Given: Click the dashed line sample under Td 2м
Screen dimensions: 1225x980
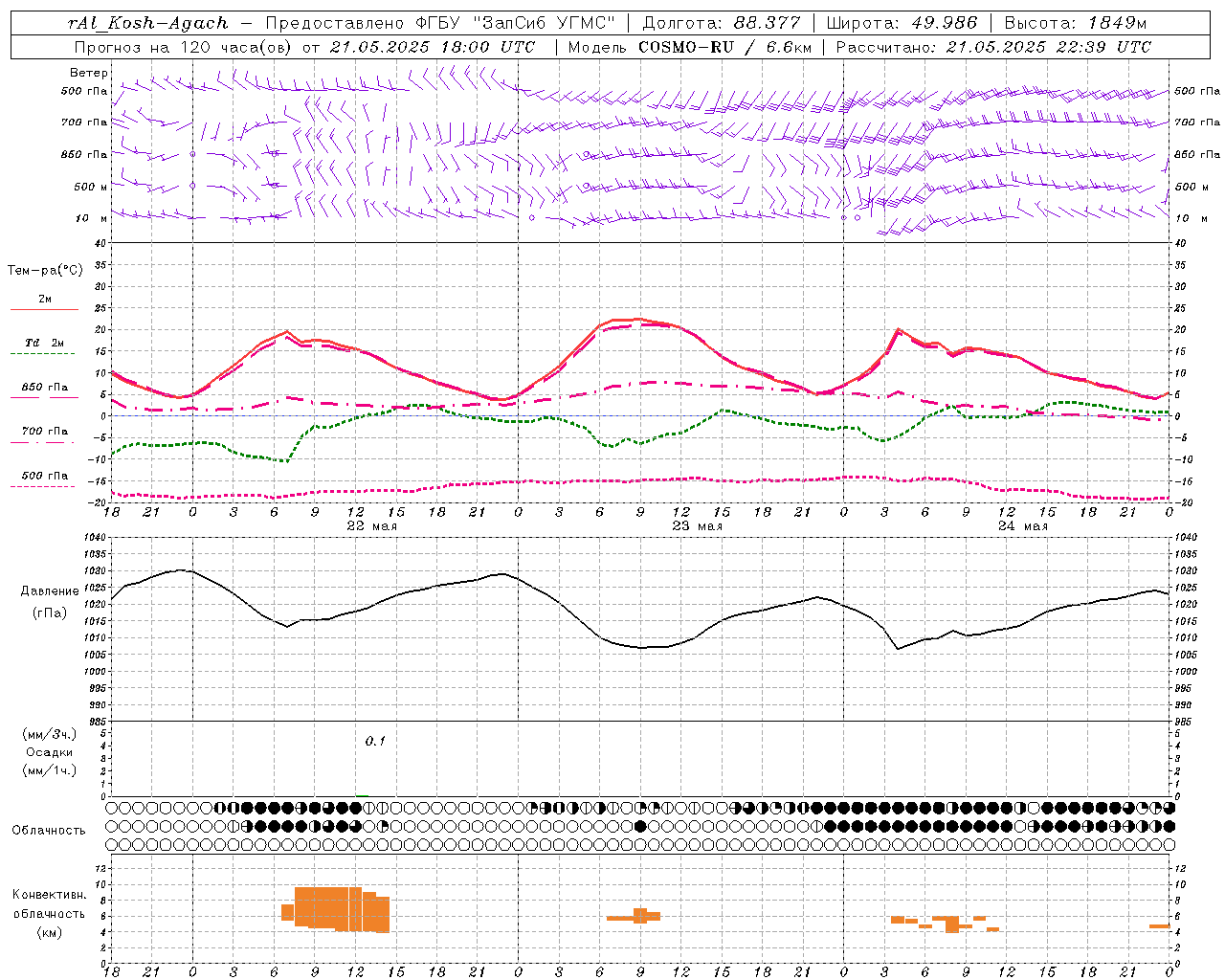Looking at the screenshot, I should coord(44,354).
